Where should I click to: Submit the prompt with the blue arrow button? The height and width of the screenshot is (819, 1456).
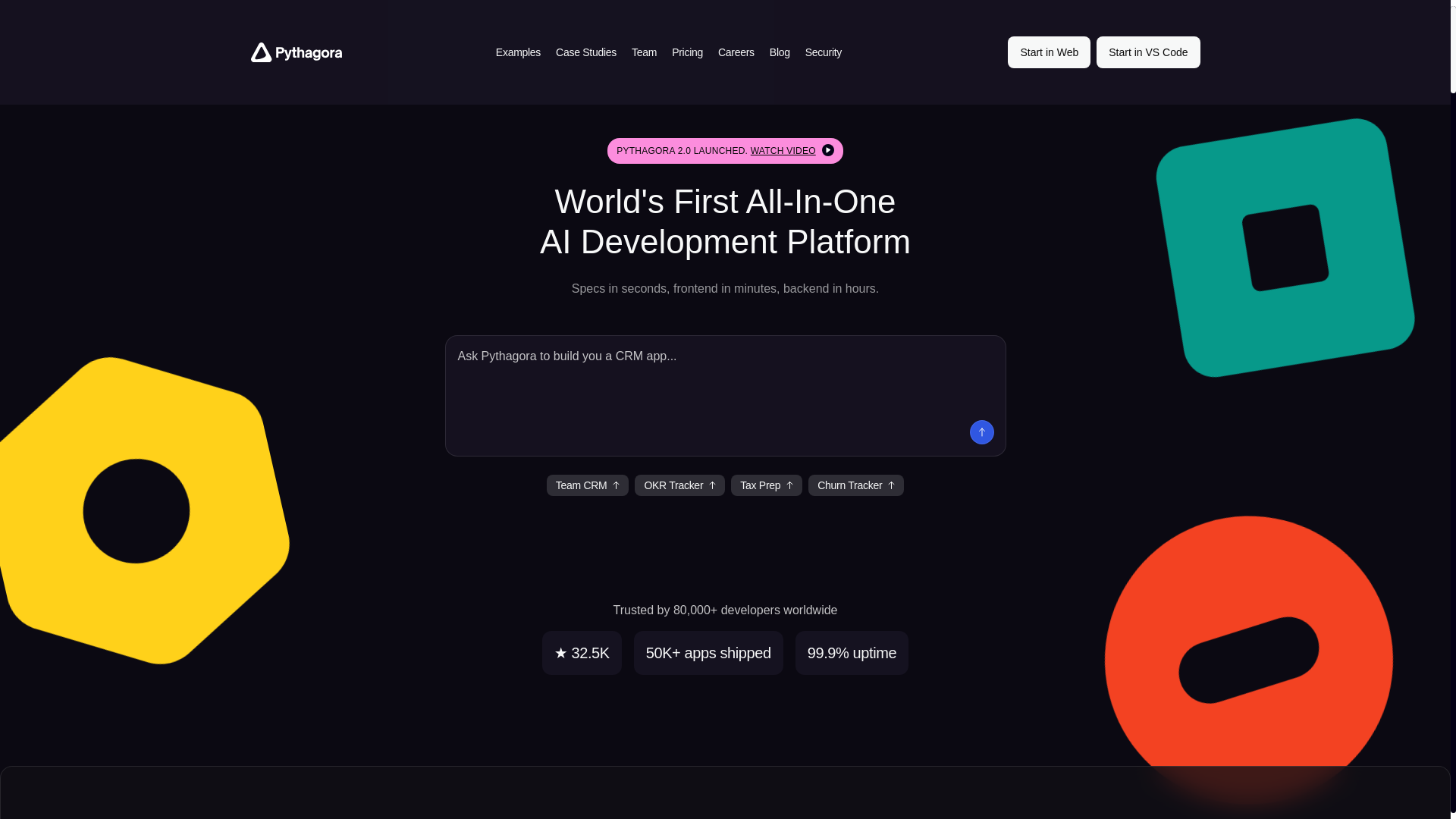tap(982, 432)
